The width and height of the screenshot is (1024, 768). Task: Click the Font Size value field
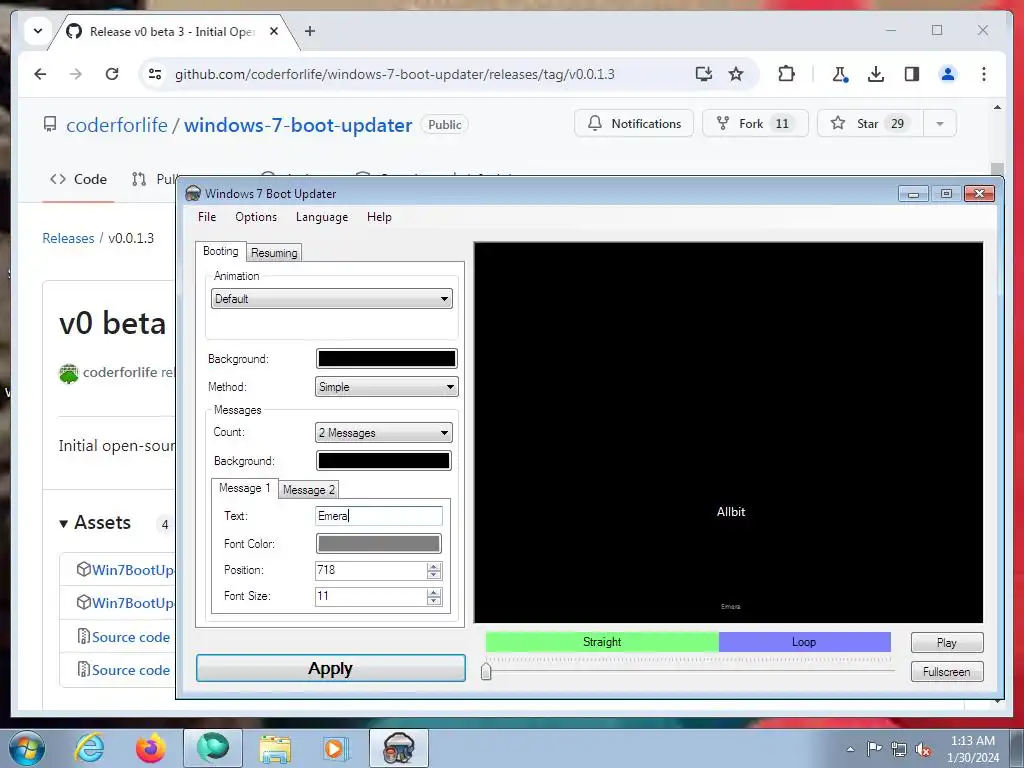coord(371,596)
